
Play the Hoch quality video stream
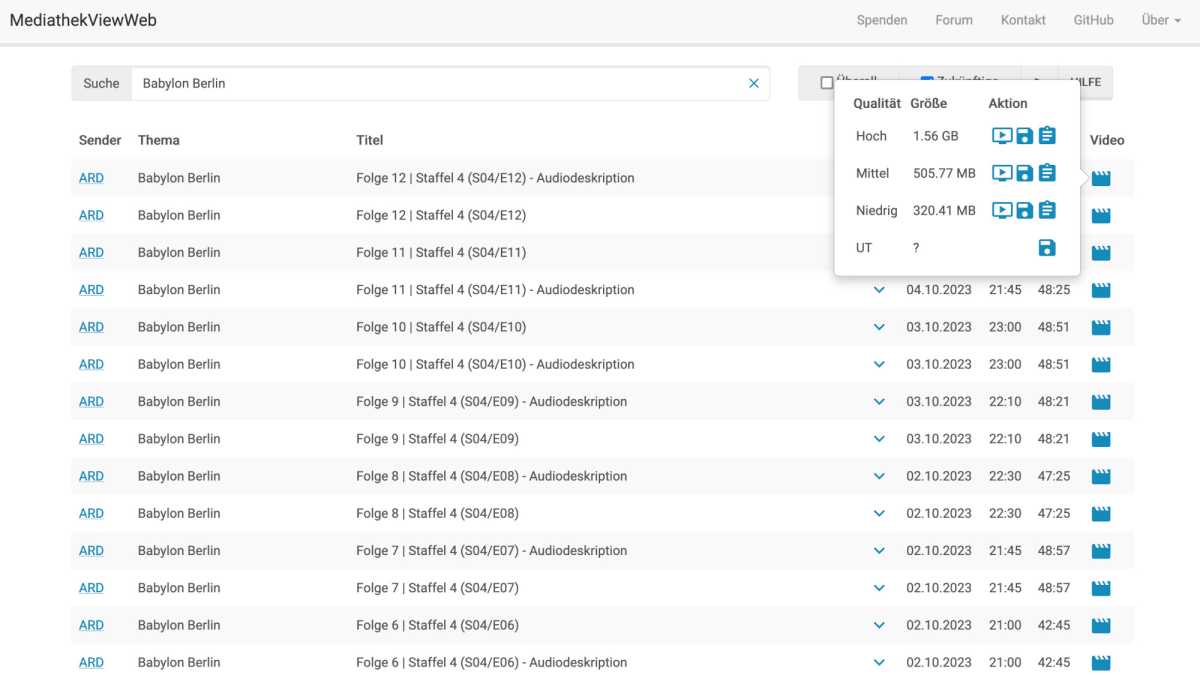1001,136
